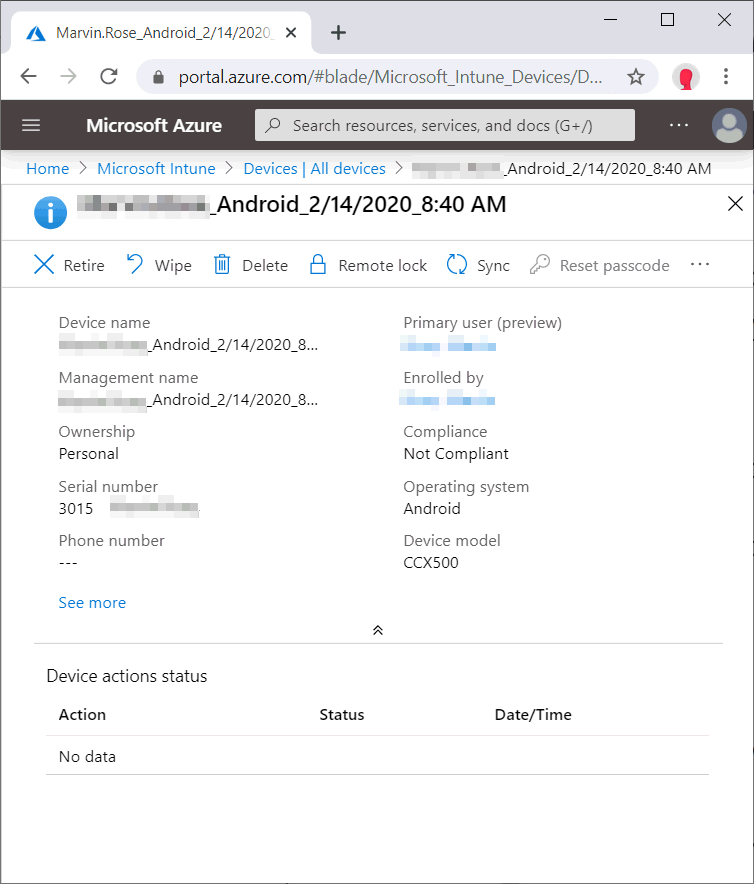Go to Microsoft Intune breadcrumb
The image size is (754, 884).
156,169
